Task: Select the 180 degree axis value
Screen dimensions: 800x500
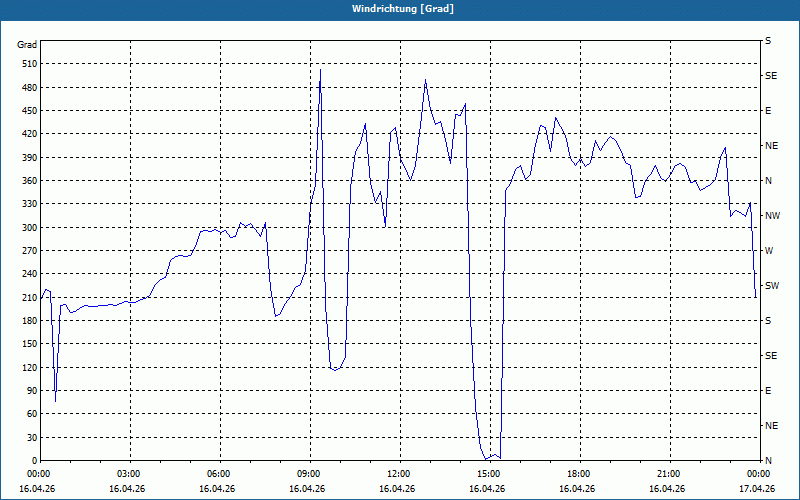Action: tap(29, 321)
